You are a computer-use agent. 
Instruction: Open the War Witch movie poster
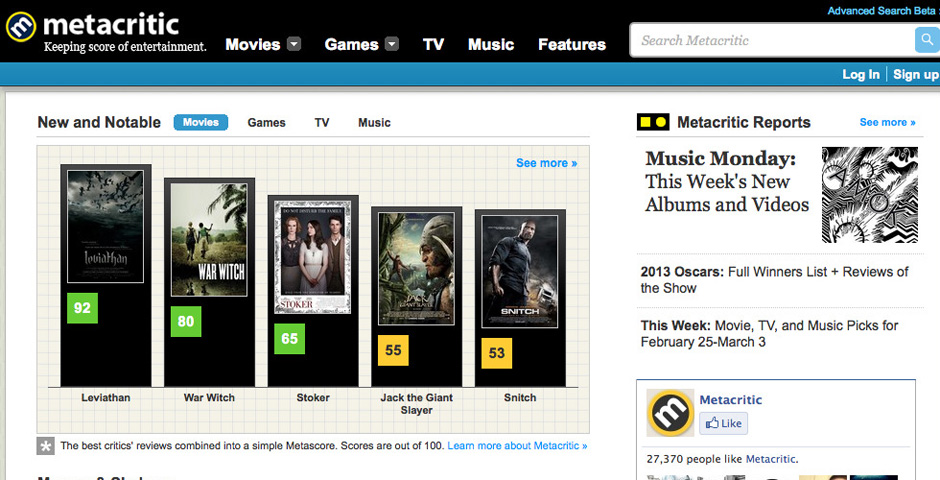click(209, 240)
